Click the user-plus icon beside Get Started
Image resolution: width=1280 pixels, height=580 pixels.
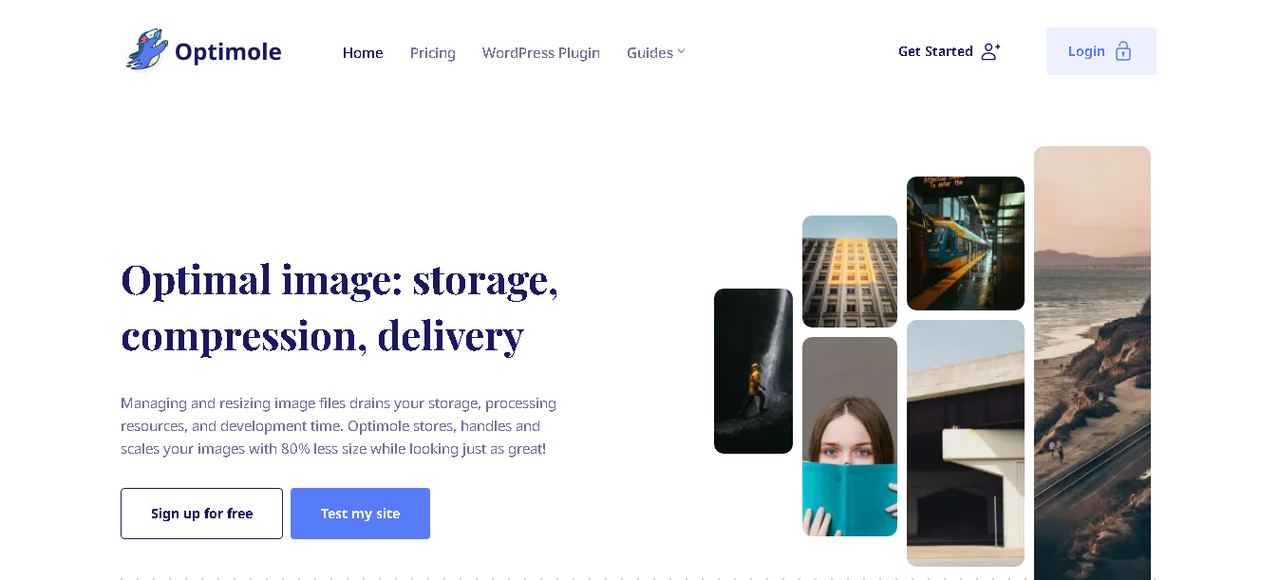(990, 51)
